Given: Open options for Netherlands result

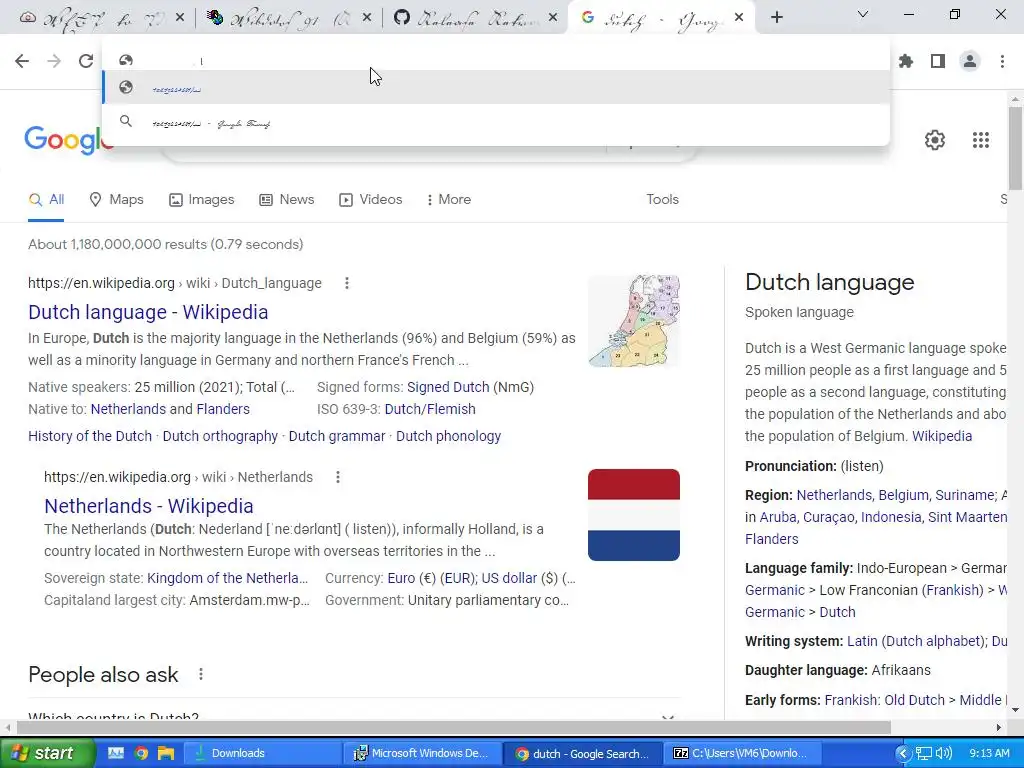Looking at the screenshot, I should 338,477.
